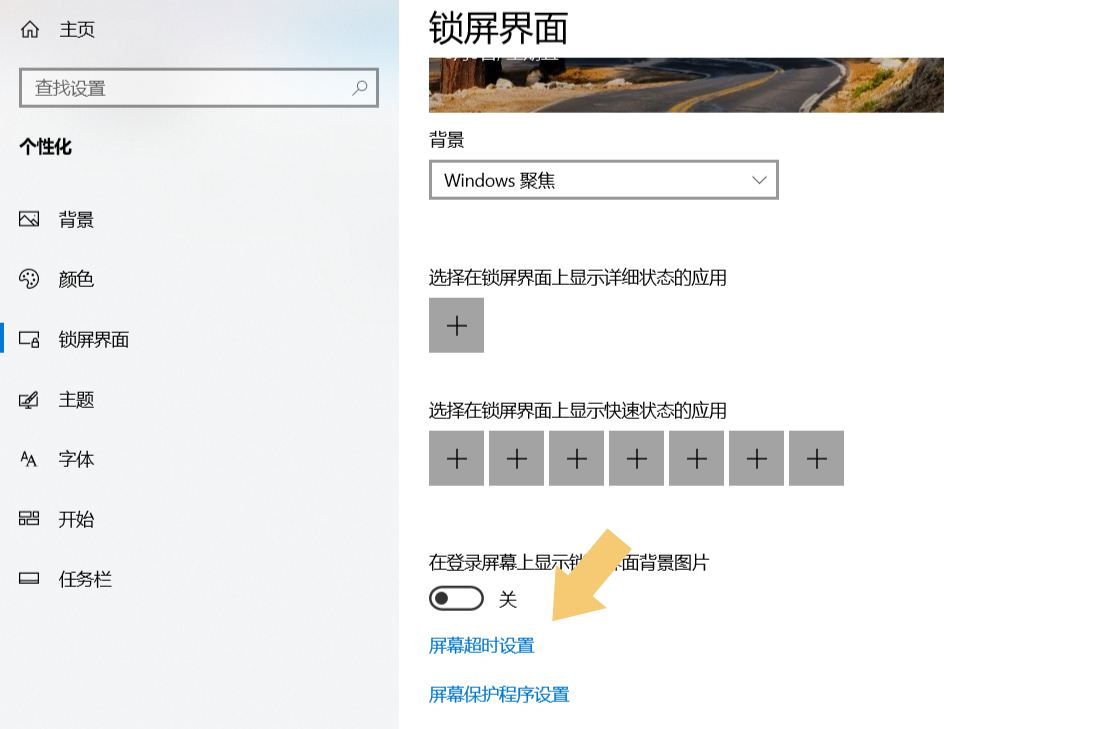Click the last quick status plus button
The width and height of the screenshot is (1093, 729).
[816, 457]
